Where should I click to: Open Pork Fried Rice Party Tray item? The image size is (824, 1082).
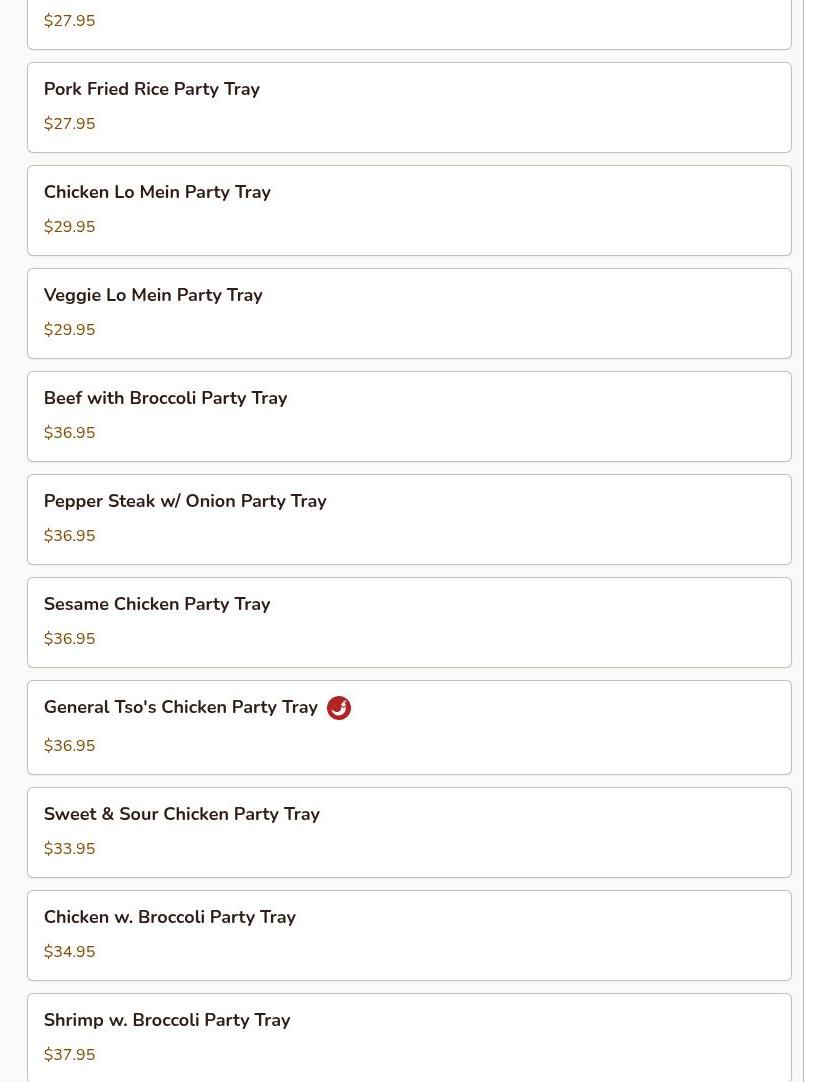[152, 89]
